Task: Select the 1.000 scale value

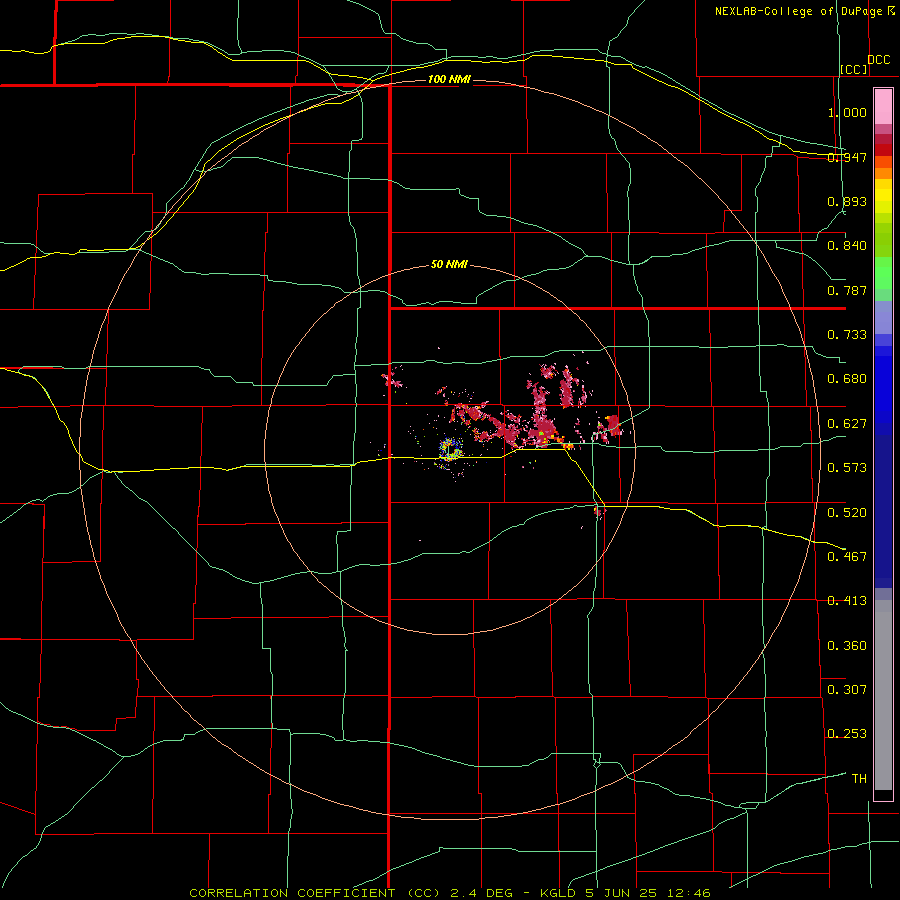Action: pos(847,112)
